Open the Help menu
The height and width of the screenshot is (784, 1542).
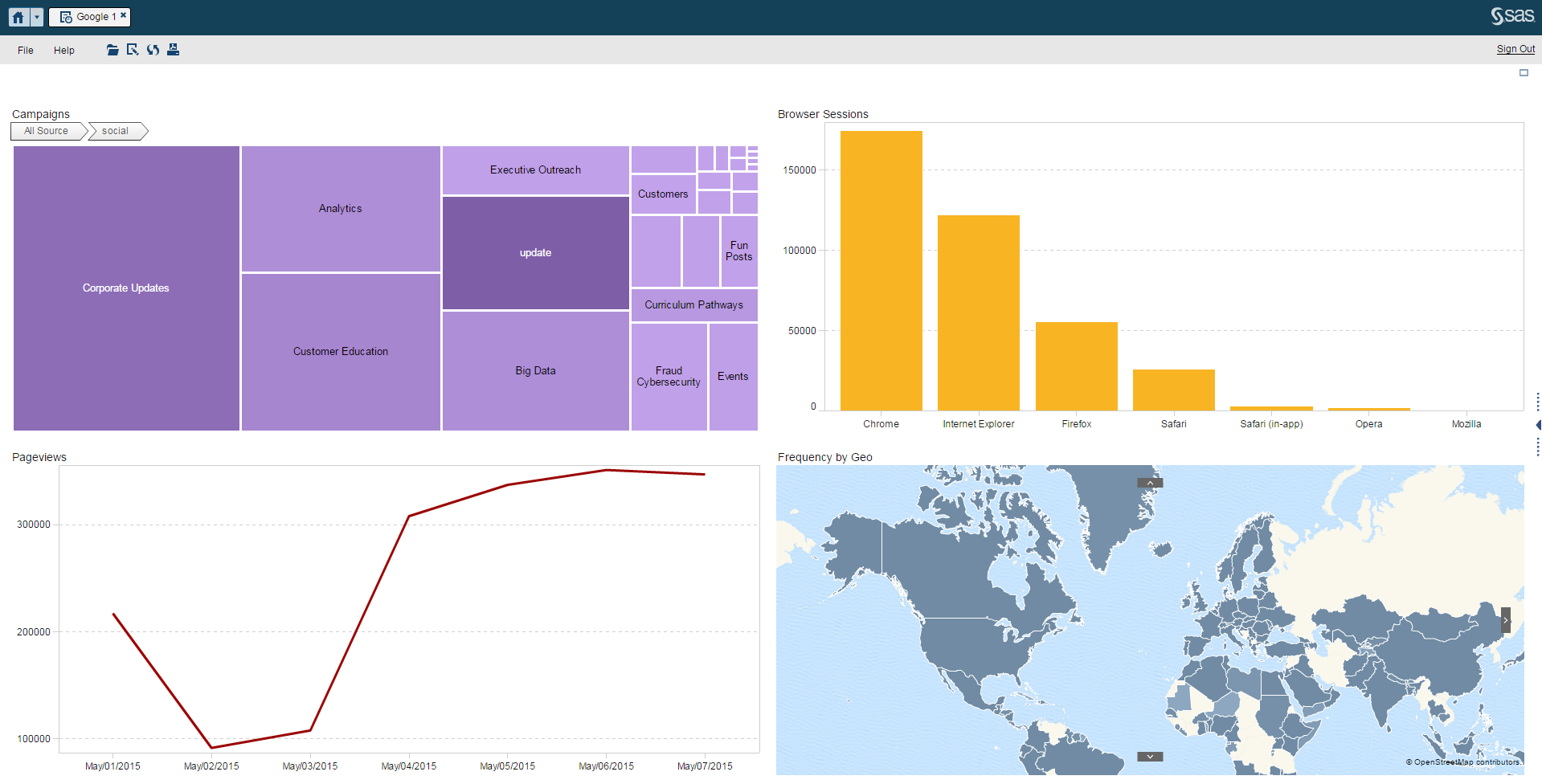click(64, 50)
